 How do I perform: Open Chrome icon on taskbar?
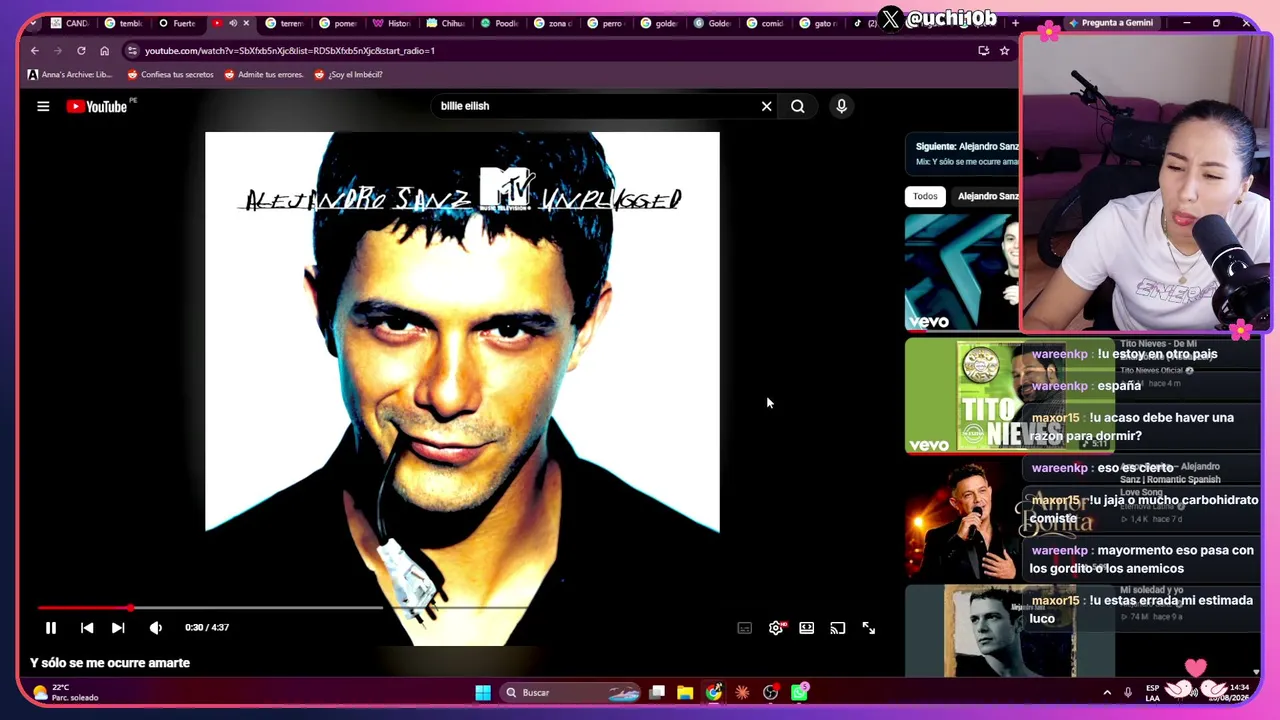point(713,692)
